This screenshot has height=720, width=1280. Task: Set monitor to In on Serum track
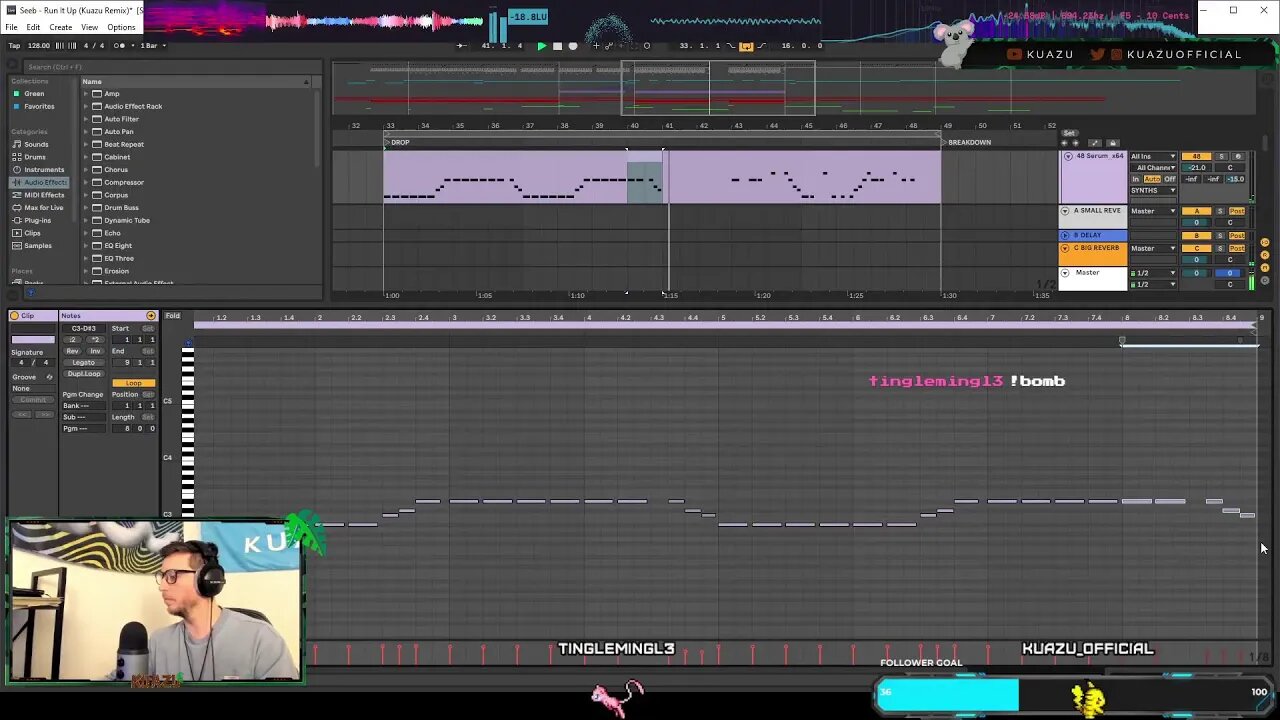[x=1135, y=179]
